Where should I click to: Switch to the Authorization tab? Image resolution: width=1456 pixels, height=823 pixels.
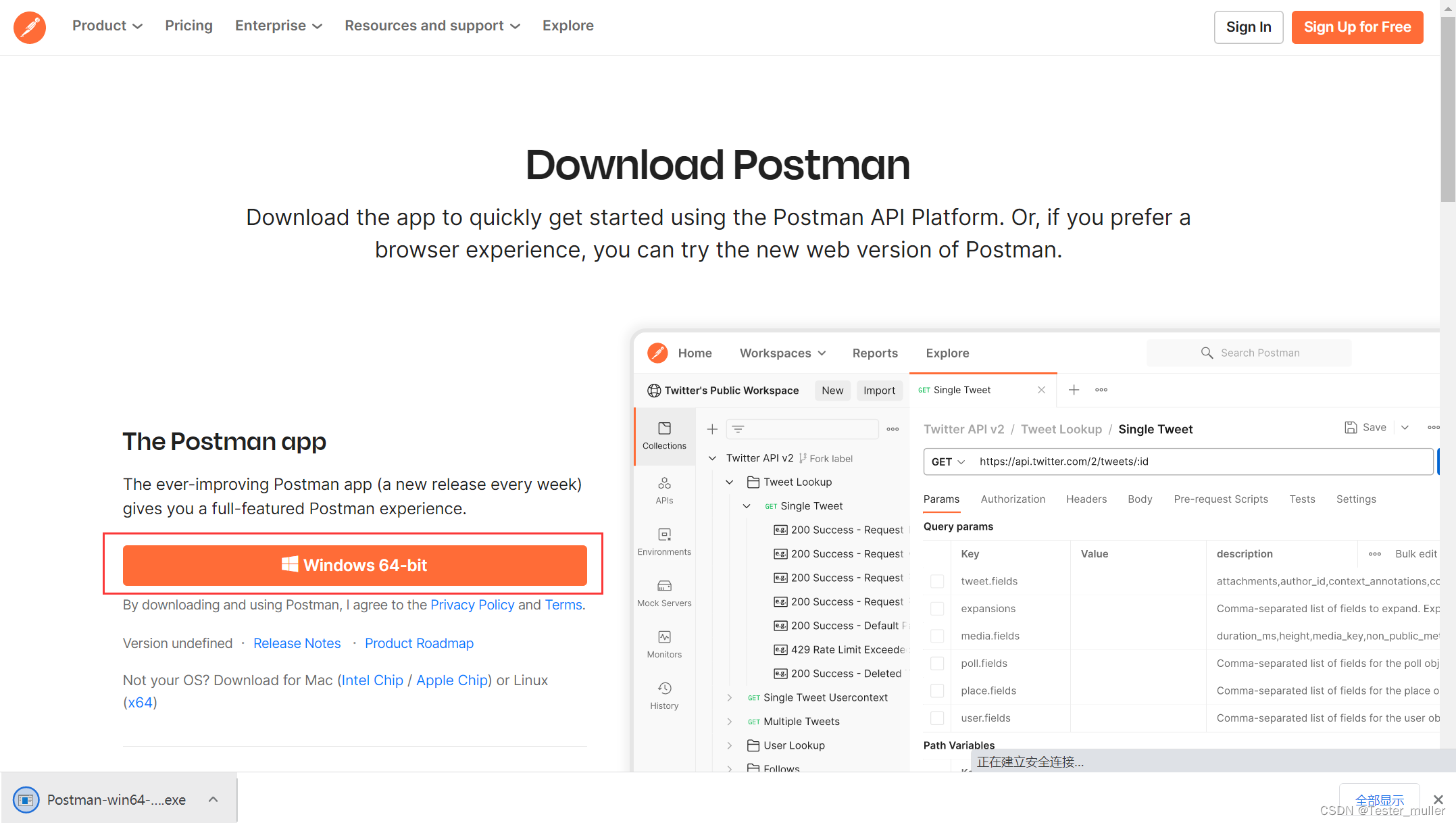1014,499
